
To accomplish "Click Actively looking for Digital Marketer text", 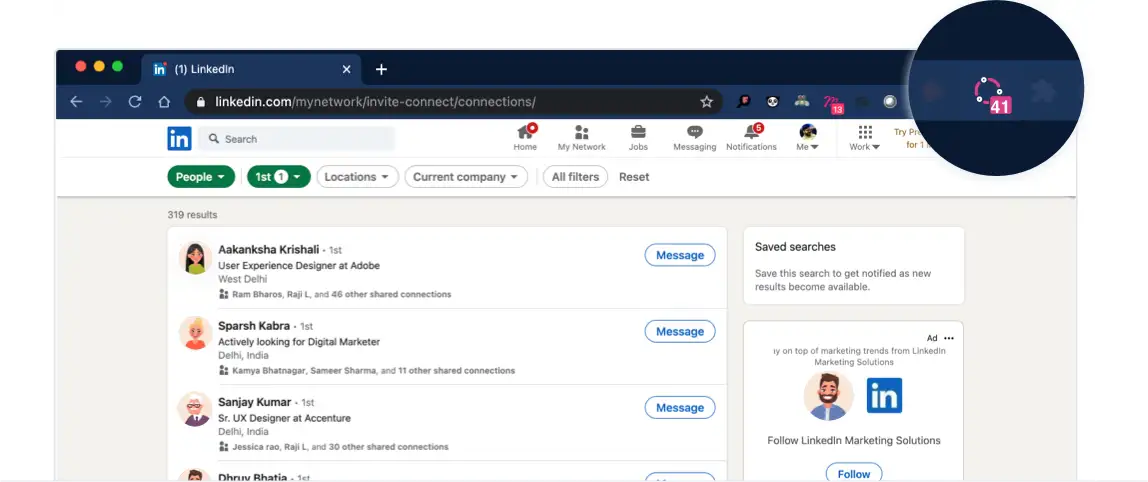I will click(x=299, y=342).
